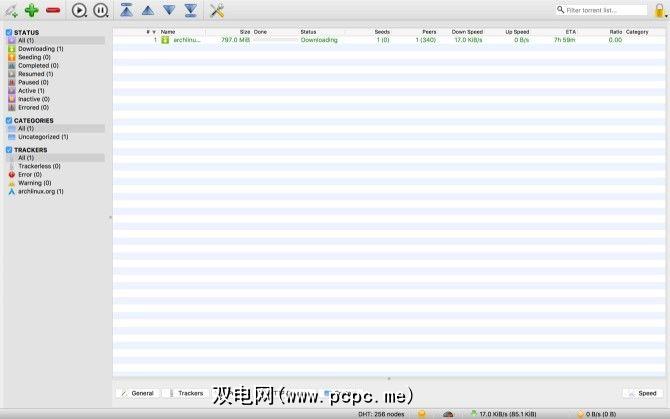Click the green torrent icon beside archlinu...

[165, 40]
